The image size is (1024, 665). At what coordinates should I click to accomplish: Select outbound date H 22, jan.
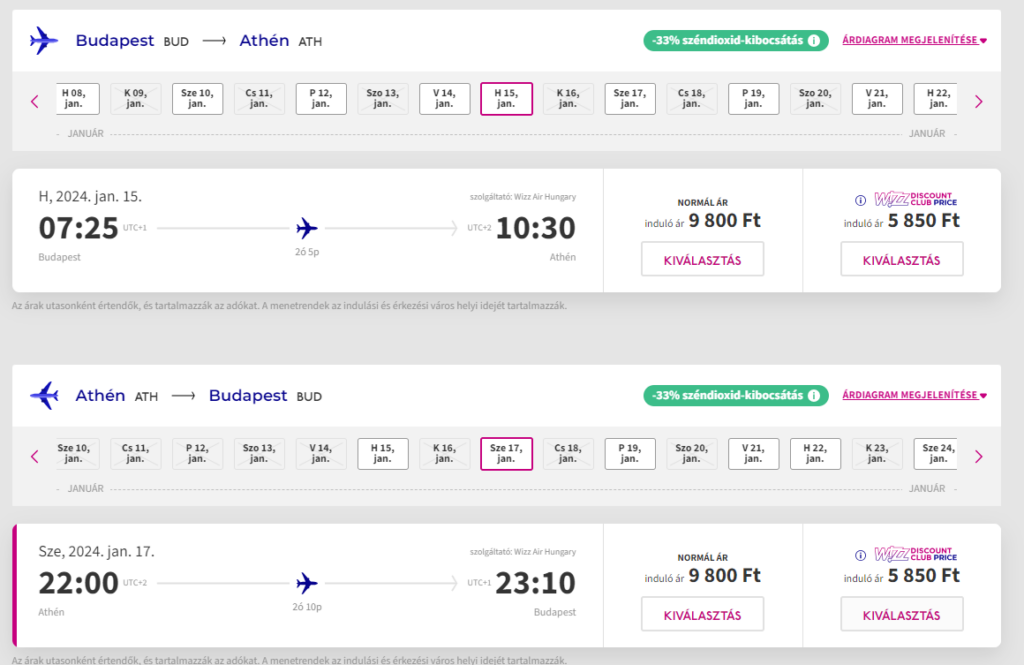[938, 98]
